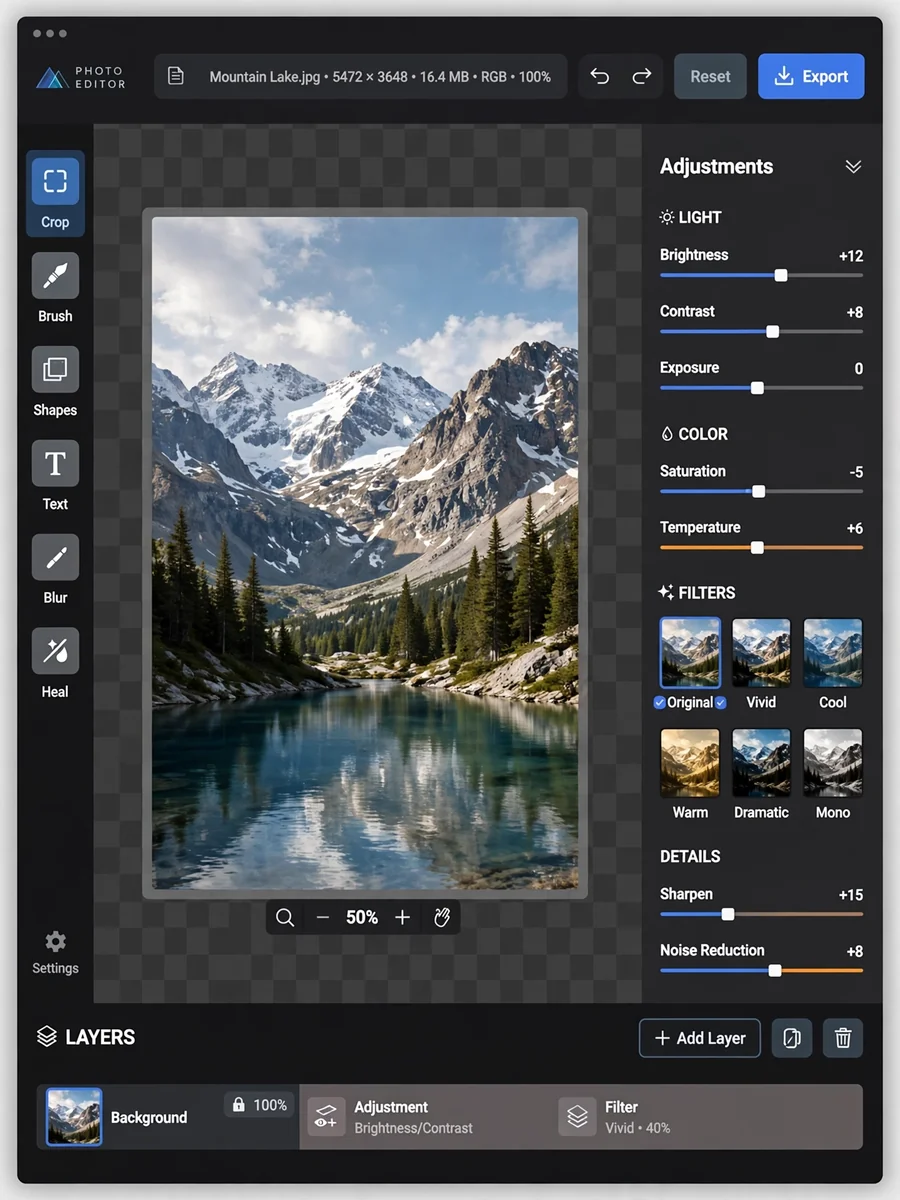The width and height of the screenshot is (900, 1200).
Task: Apply the Vivid filter thumbnail
Action: [761, 652]
